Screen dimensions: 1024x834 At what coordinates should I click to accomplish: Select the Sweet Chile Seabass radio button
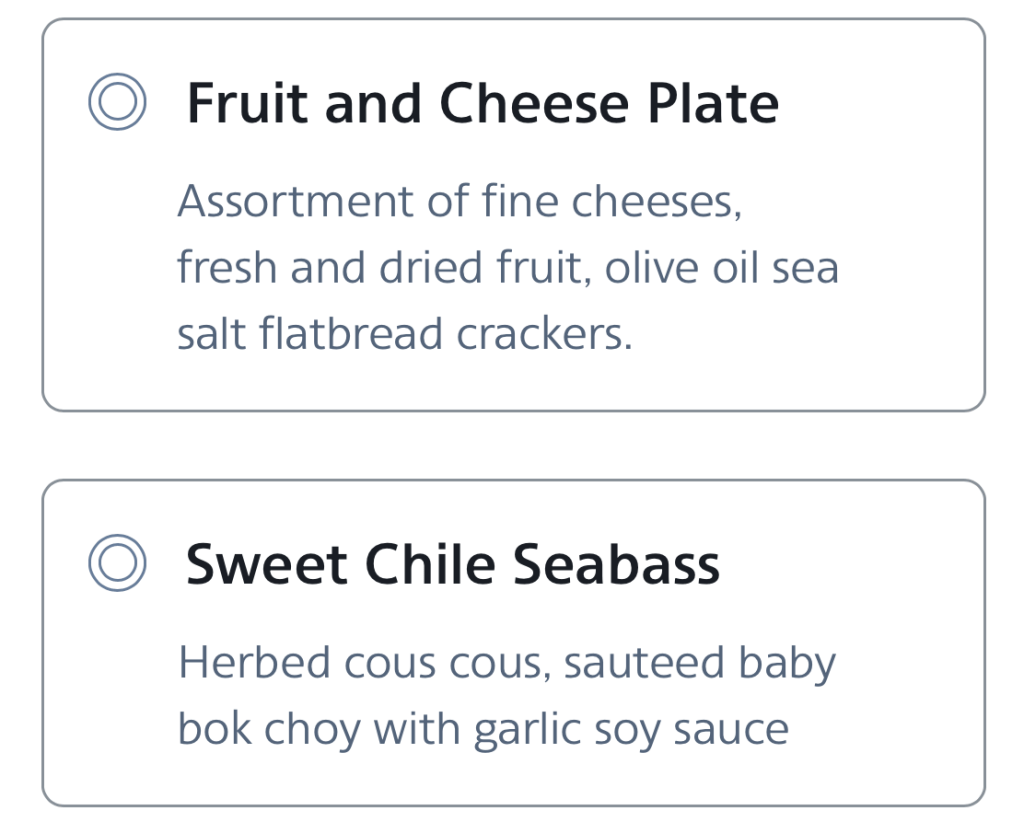[117, 563]
